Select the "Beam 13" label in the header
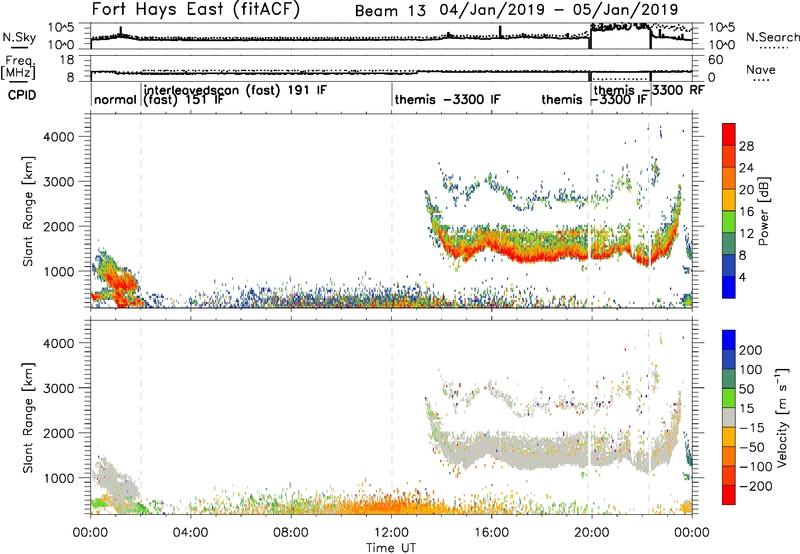 [x=390, y=11]
